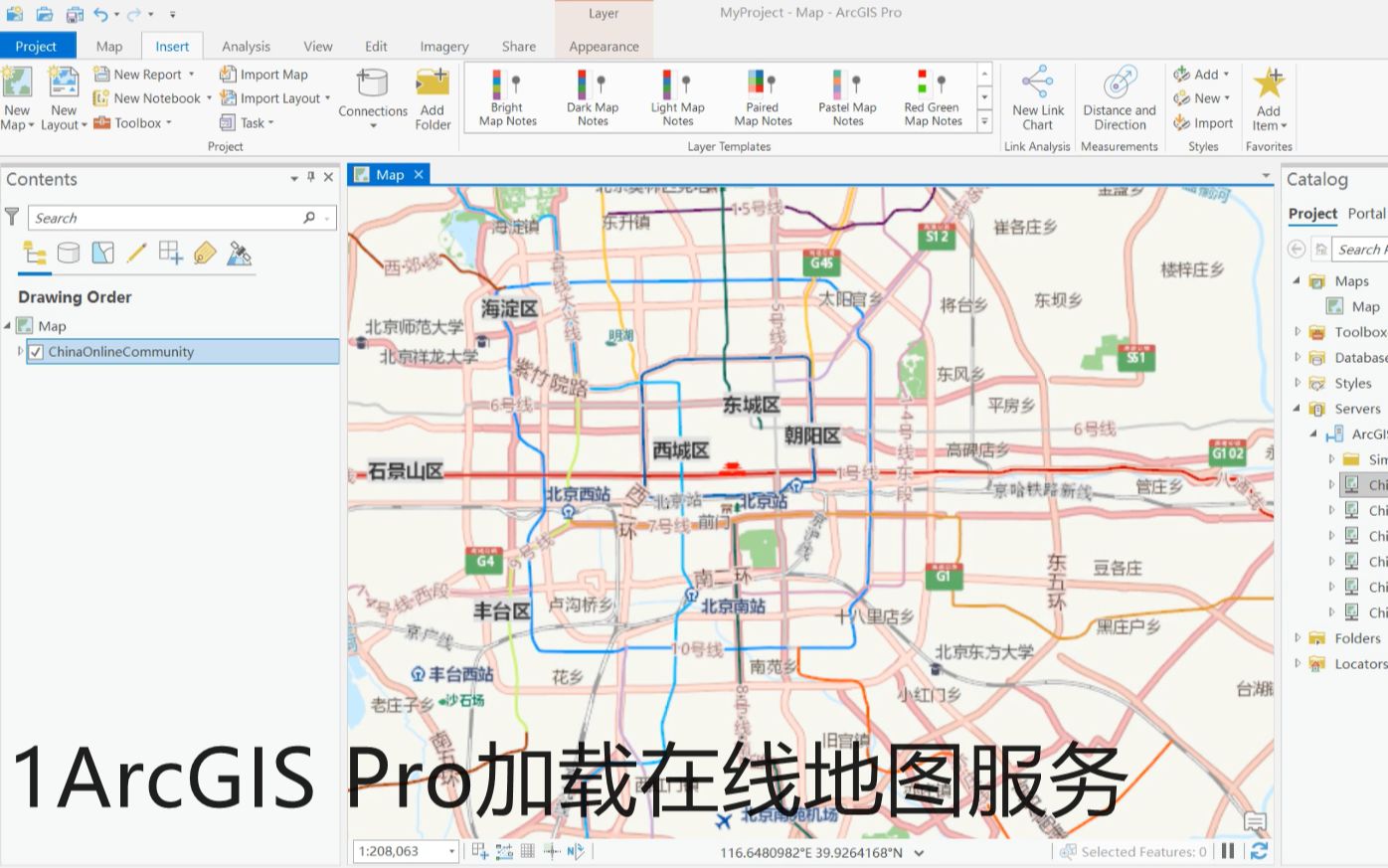Open the map scale dropdown
The image size is (1388, 868).
(x=449, y=851)
